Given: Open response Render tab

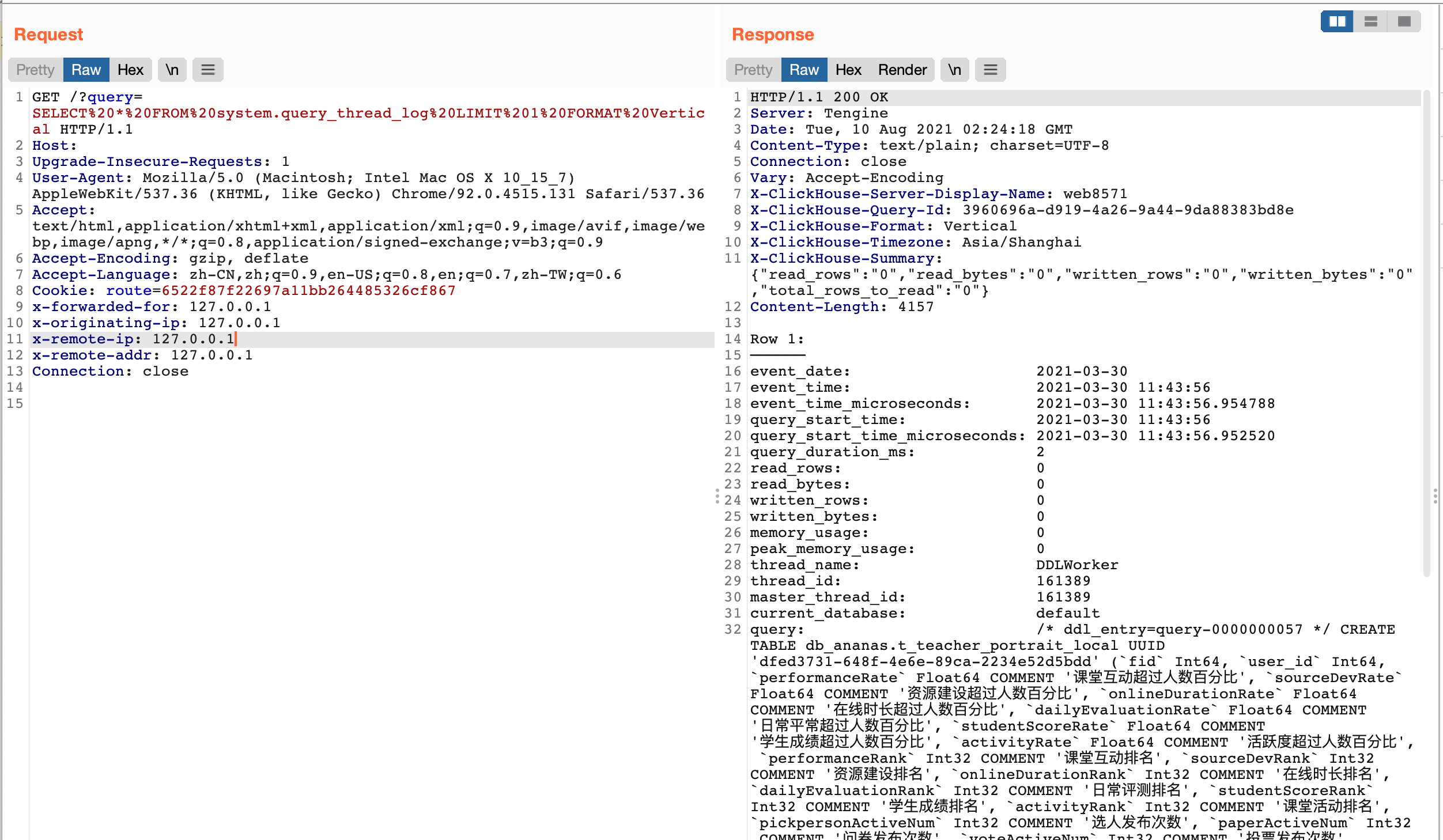Looking at the screenshot, I should (902, 70).
